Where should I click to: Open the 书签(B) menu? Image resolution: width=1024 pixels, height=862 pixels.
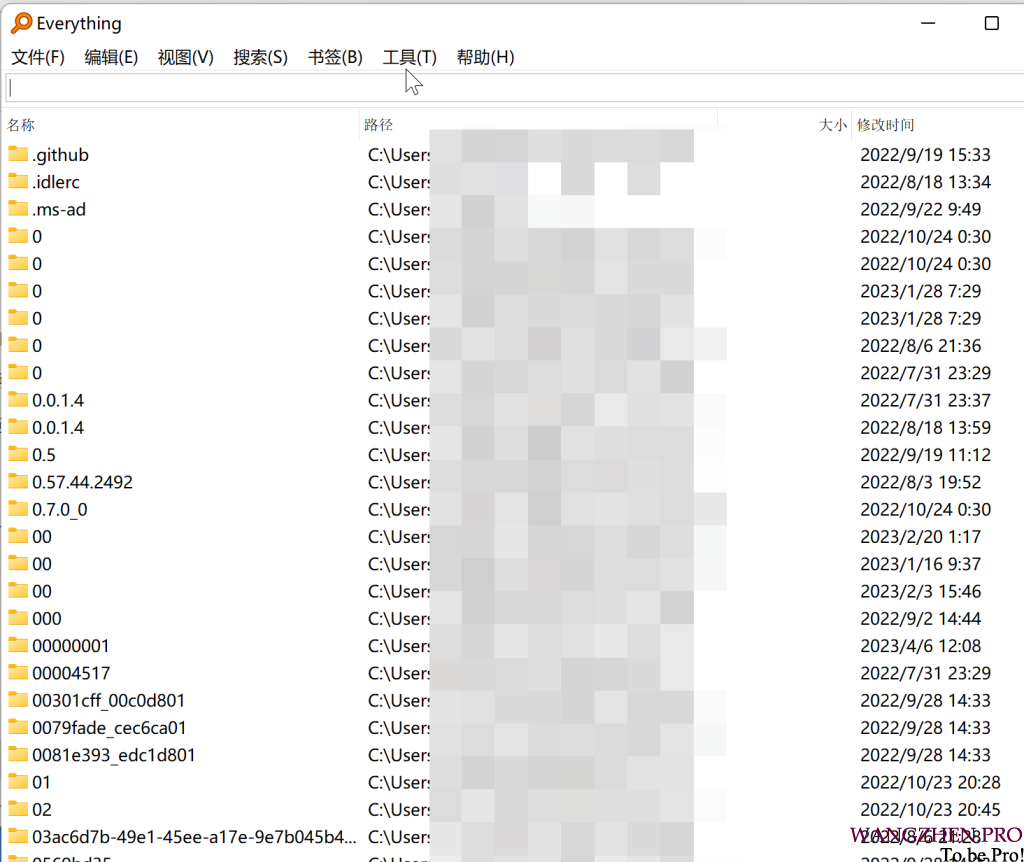(335, 57)
